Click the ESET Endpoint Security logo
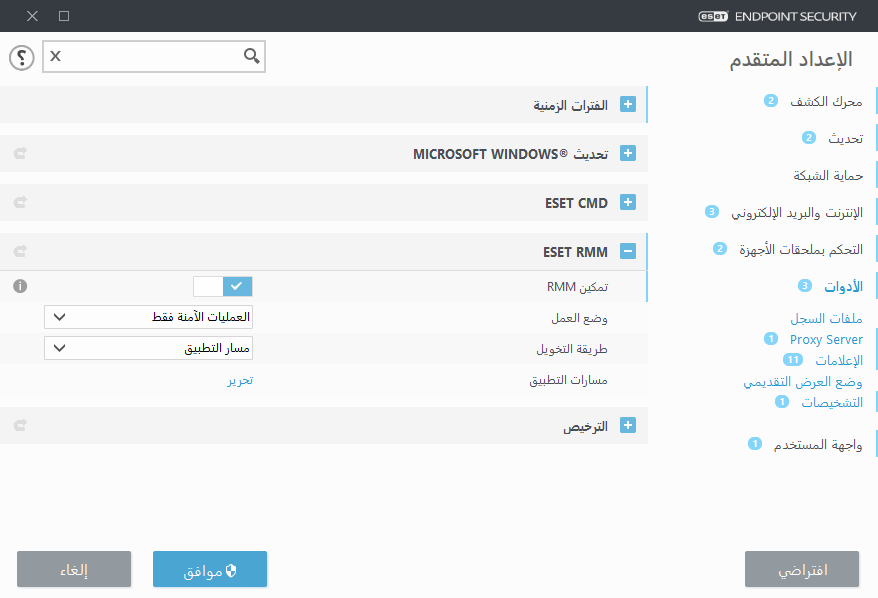Screen dimensions: 878x598 pos(777,16)
